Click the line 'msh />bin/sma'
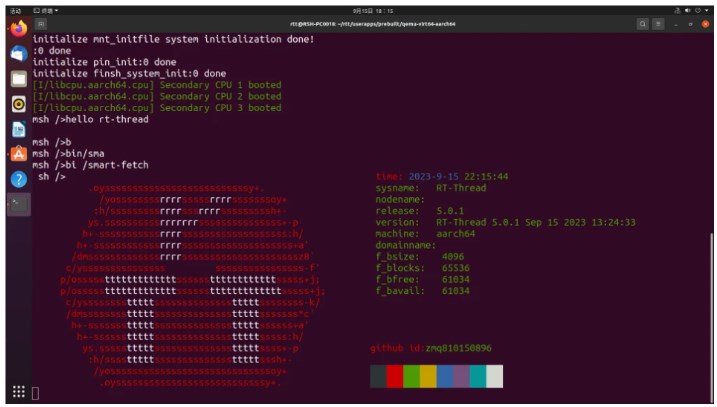This screenshot has height=407, width=717. (69, 154)
